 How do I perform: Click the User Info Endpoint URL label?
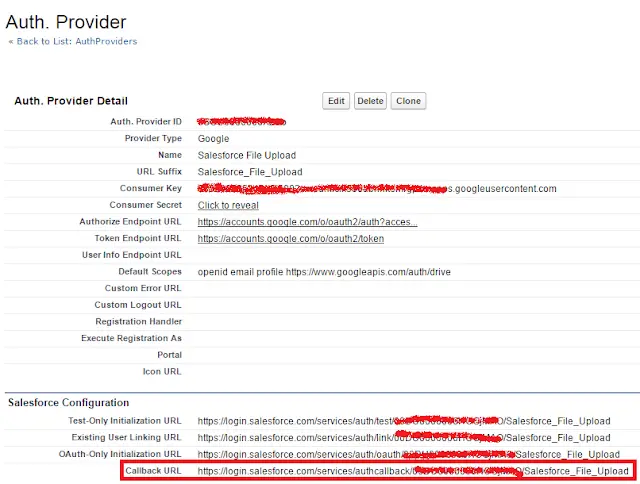[x=131, y=255]
